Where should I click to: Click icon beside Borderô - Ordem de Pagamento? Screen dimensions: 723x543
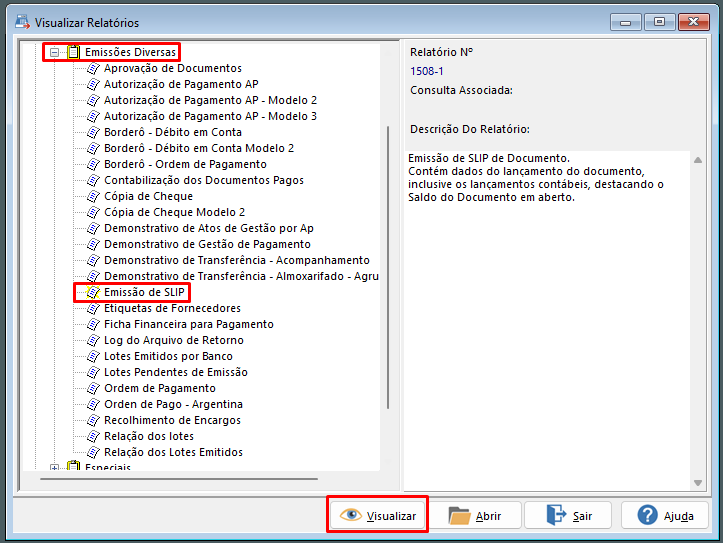coord(94,165)
